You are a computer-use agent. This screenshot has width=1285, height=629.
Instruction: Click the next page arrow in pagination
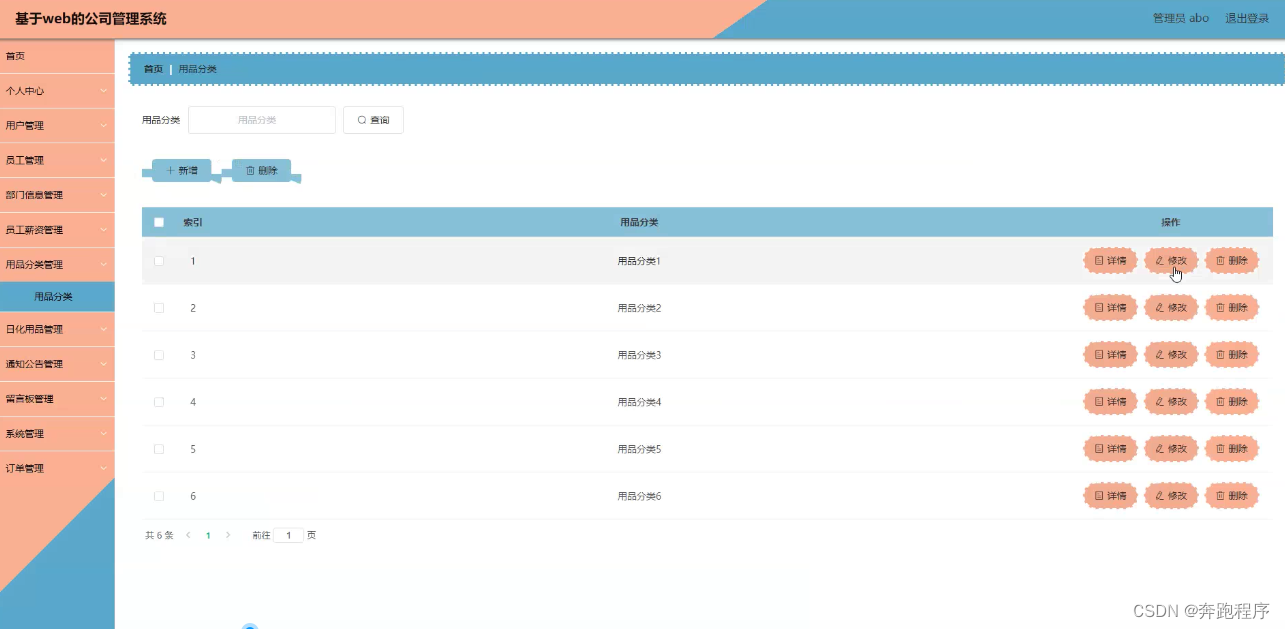point(227,535)
